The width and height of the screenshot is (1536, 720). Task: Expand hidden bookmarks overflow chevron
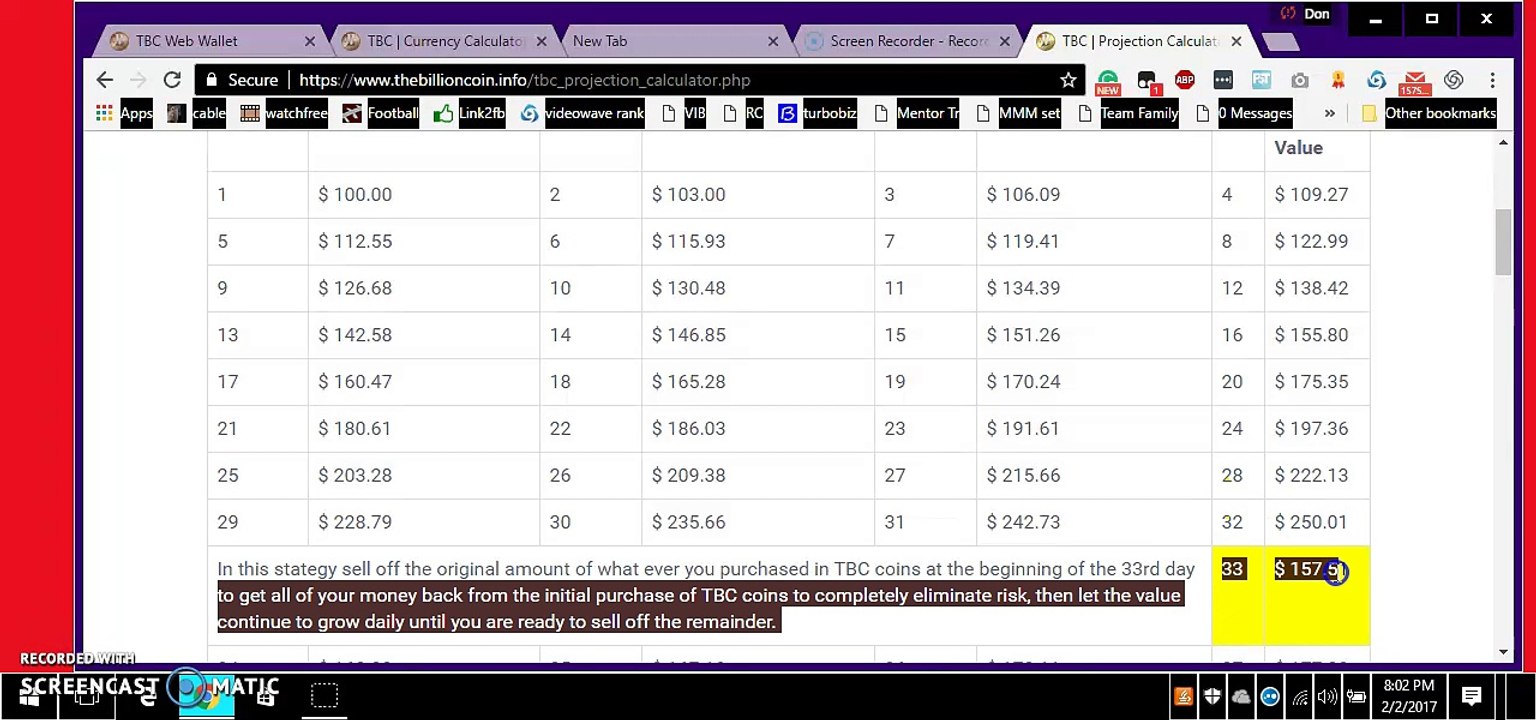[x=1329, y=113]
